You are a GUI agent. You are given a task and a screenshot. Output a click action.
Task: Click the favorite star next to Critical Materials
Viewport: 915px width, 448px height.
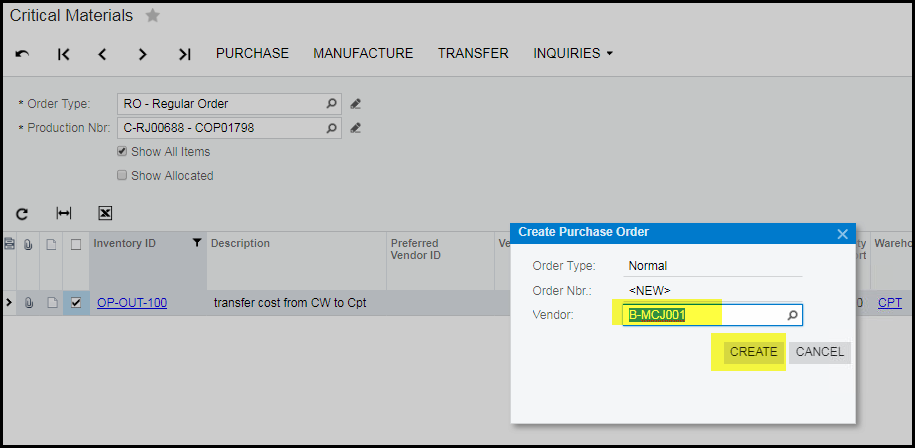click(x=152, y=16)
